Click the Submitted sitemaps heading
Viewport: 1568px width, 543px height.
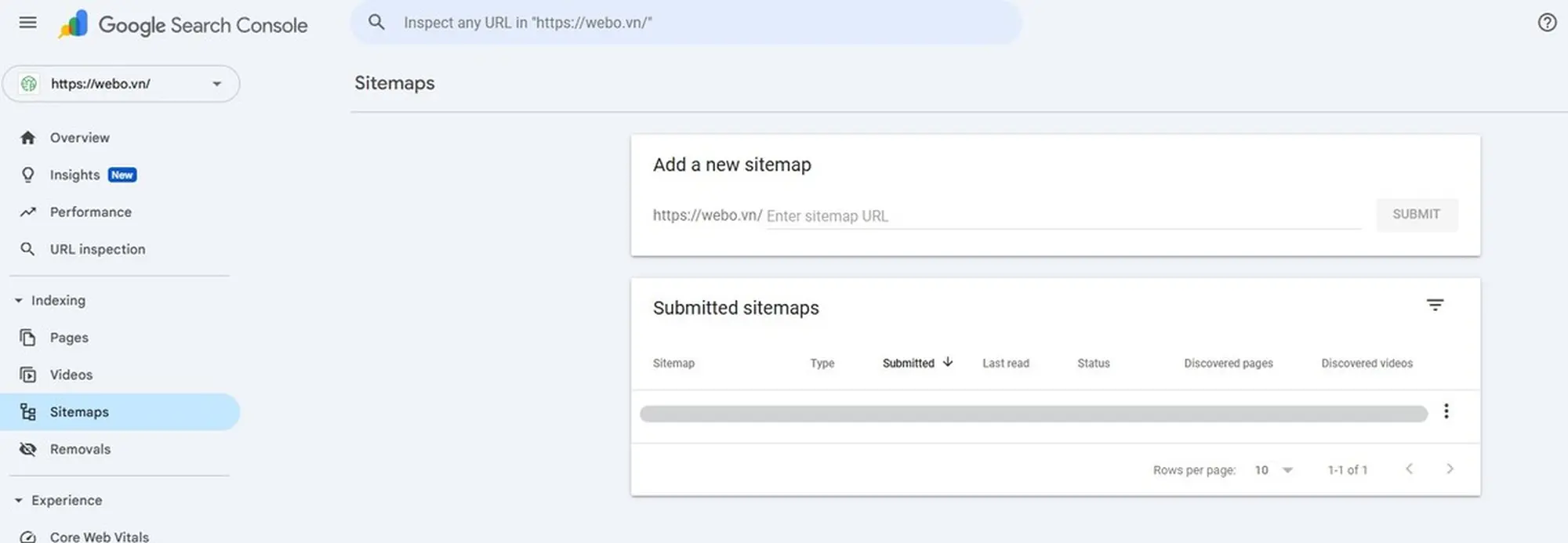pos(736,308)
